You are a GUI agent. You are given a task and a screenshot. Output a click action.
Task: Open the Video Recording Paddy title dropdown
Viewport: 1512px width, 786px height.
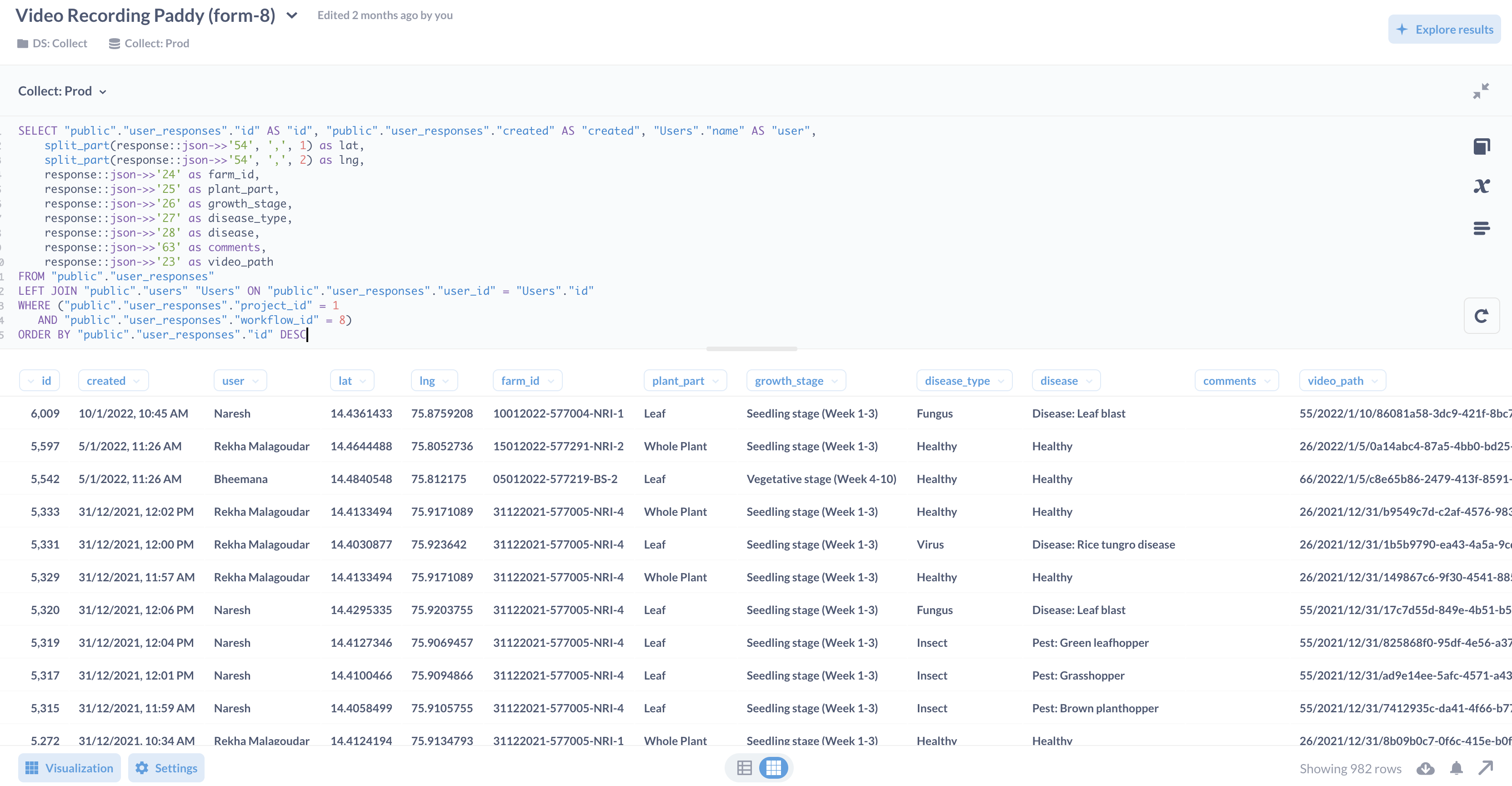(291, 16)
